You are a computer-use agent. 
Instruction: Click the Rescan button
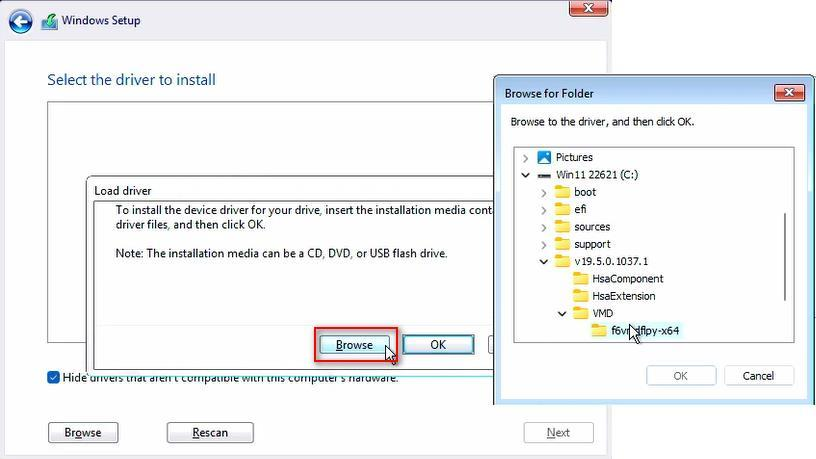[210, 432]
